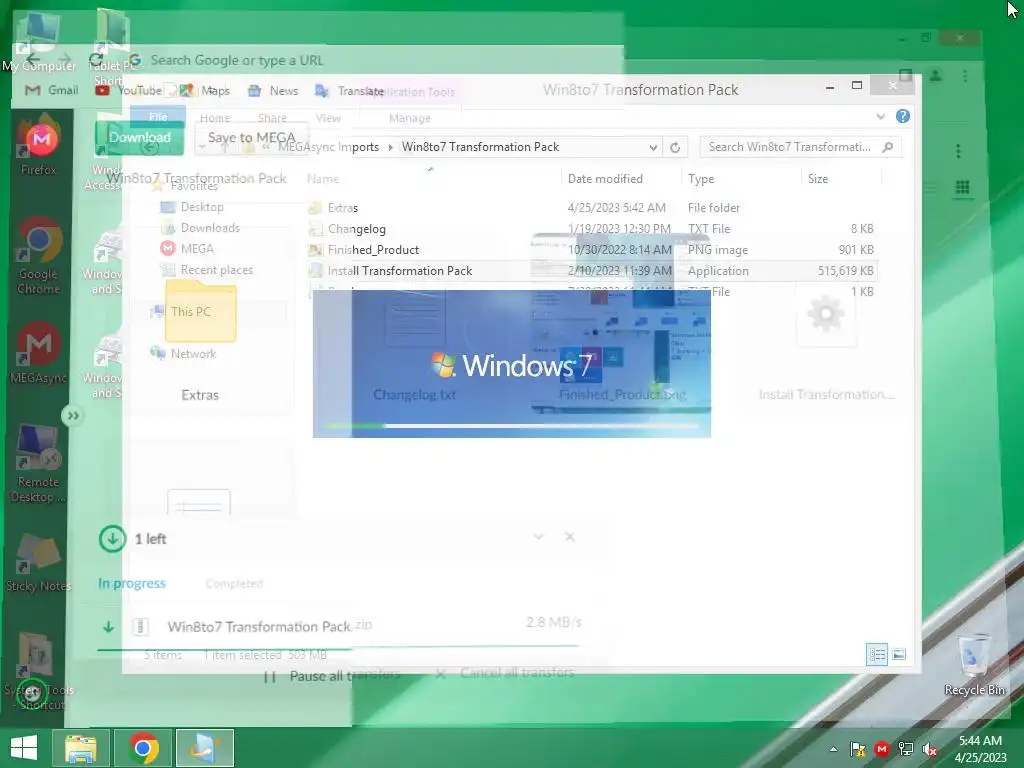Open the Action Center flag in tray
1024x768 pixels.
[x=858, y=749]
